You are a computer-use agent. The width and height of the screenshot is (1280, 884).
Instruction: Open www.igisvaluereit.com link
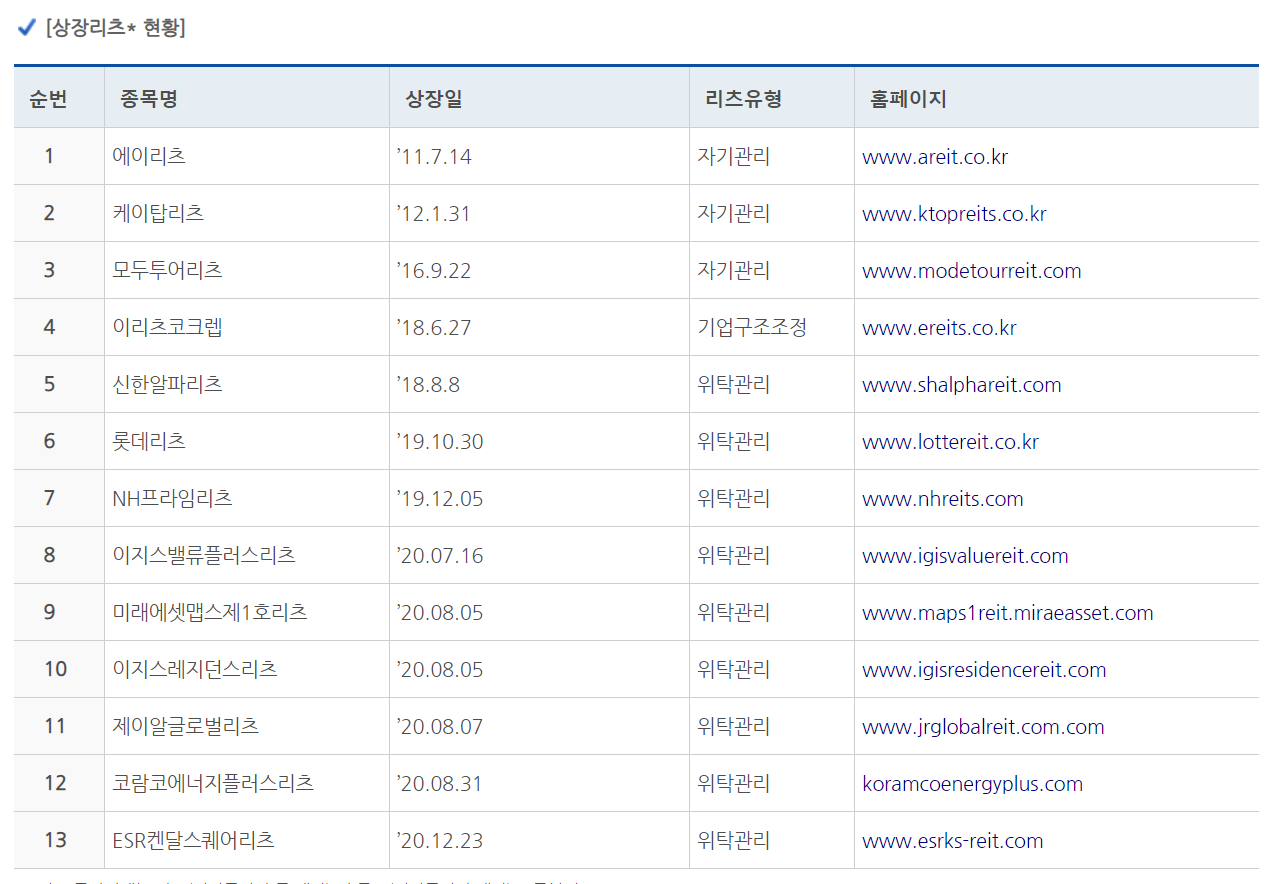coord(965,556)
